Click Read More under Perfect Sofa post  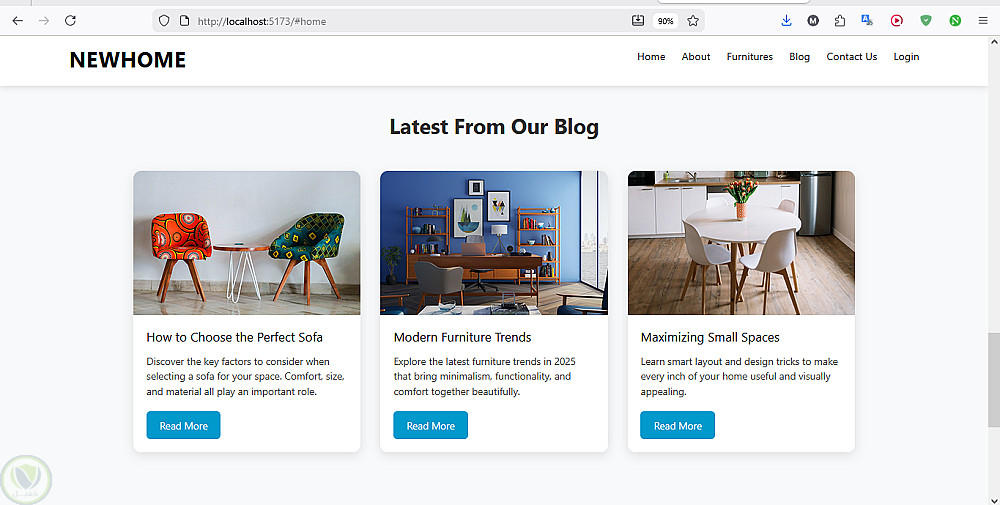[x=183, y=426]
